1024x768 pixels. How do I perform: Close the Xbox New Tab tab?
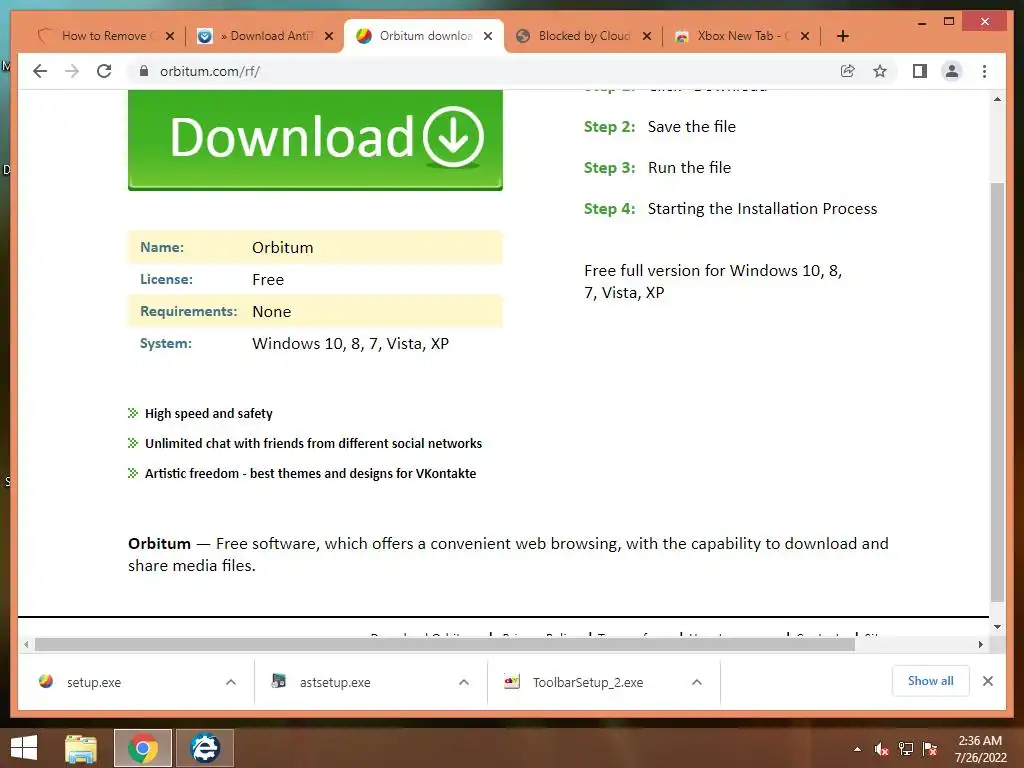[805, 36]
